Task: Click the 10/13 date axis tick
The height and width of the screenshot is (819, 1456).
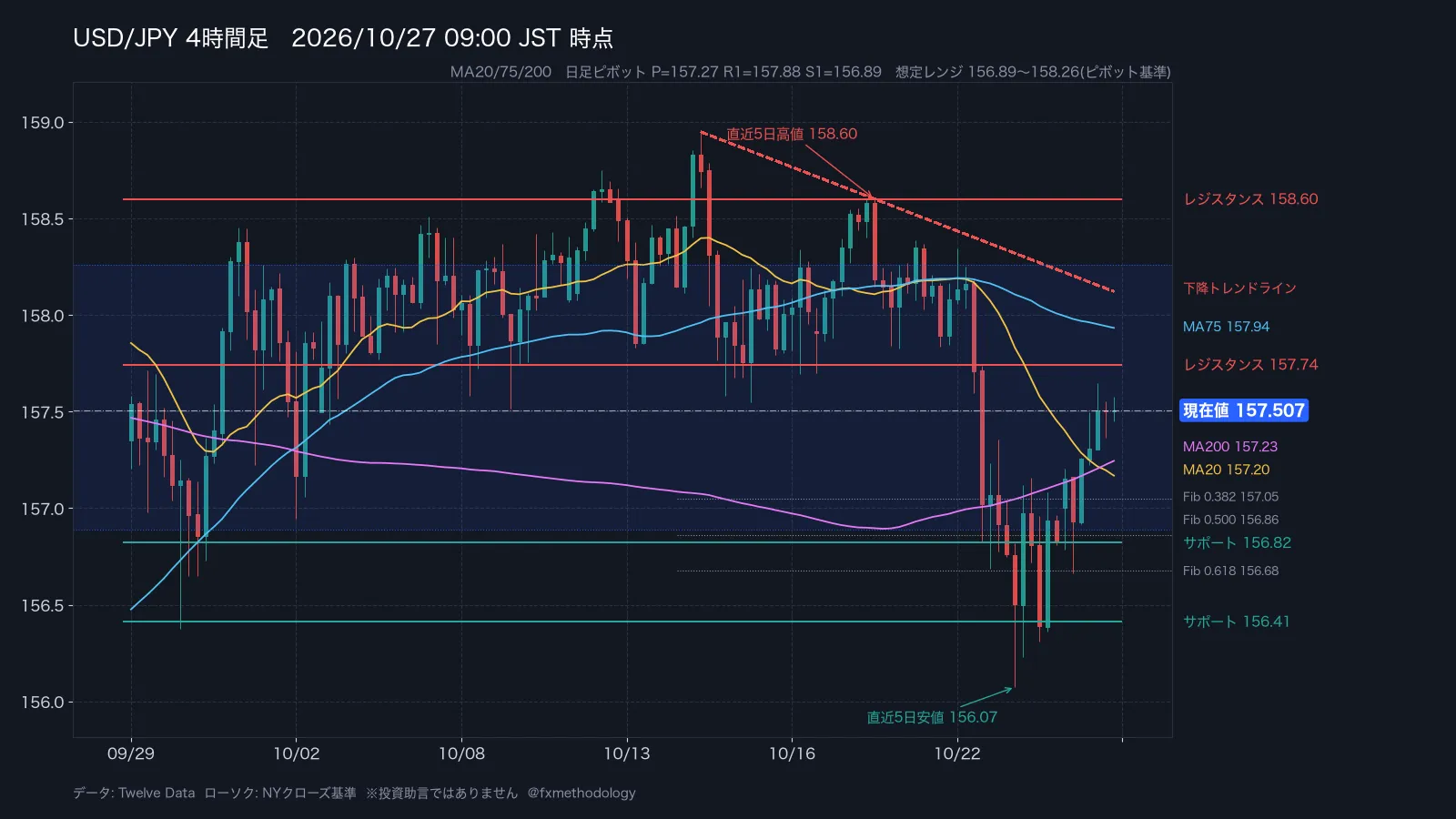Action: 627,753
